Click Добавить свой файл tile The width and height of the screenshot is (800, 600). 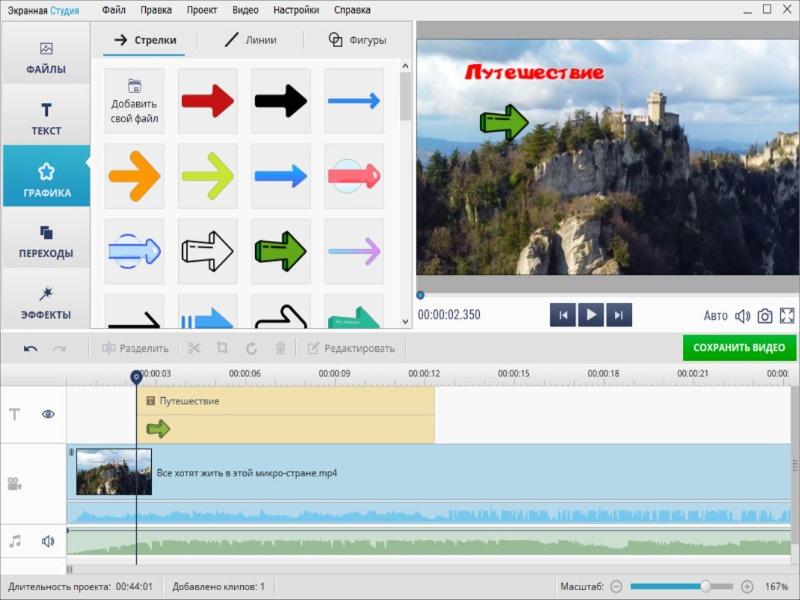134,101
